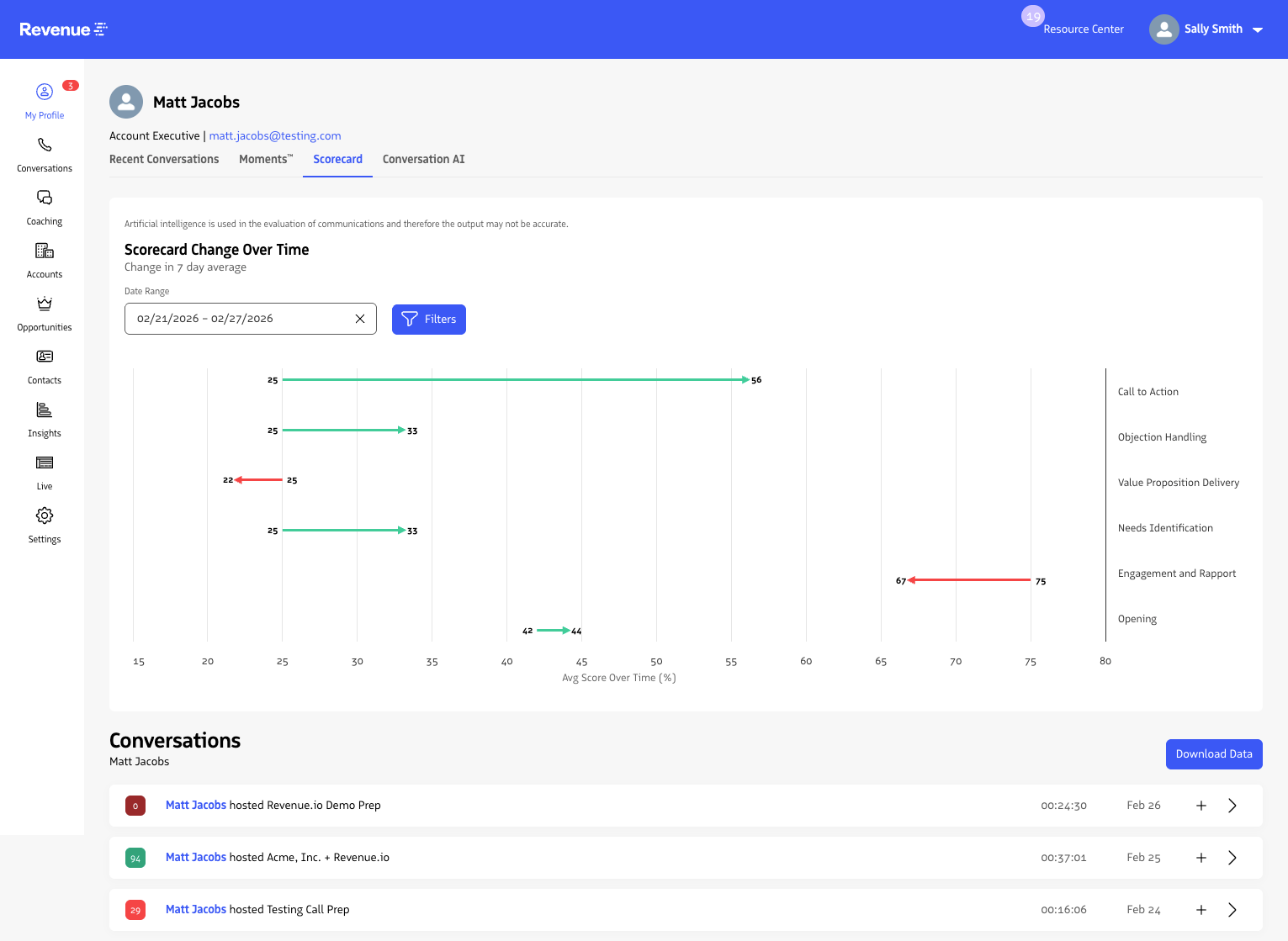Viewport: 1288px width, 941px height.
Task: Open the Live section
Action: (44, 472)
